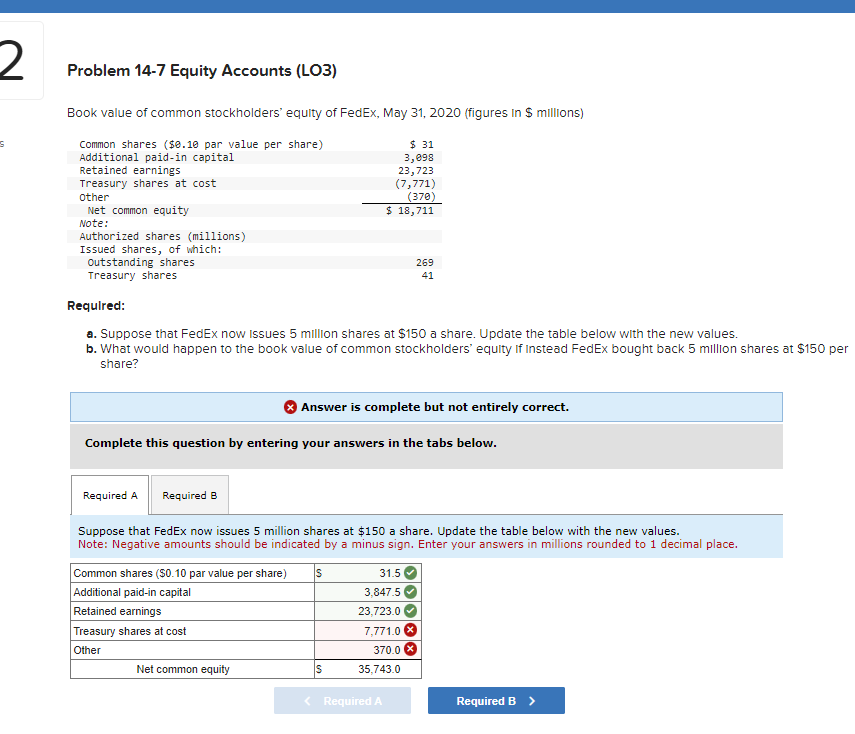Click the Common shares input showing 31.5
The height and width of the screenshot is (734, 855).
pyautogui.click(x=365, y=572)
